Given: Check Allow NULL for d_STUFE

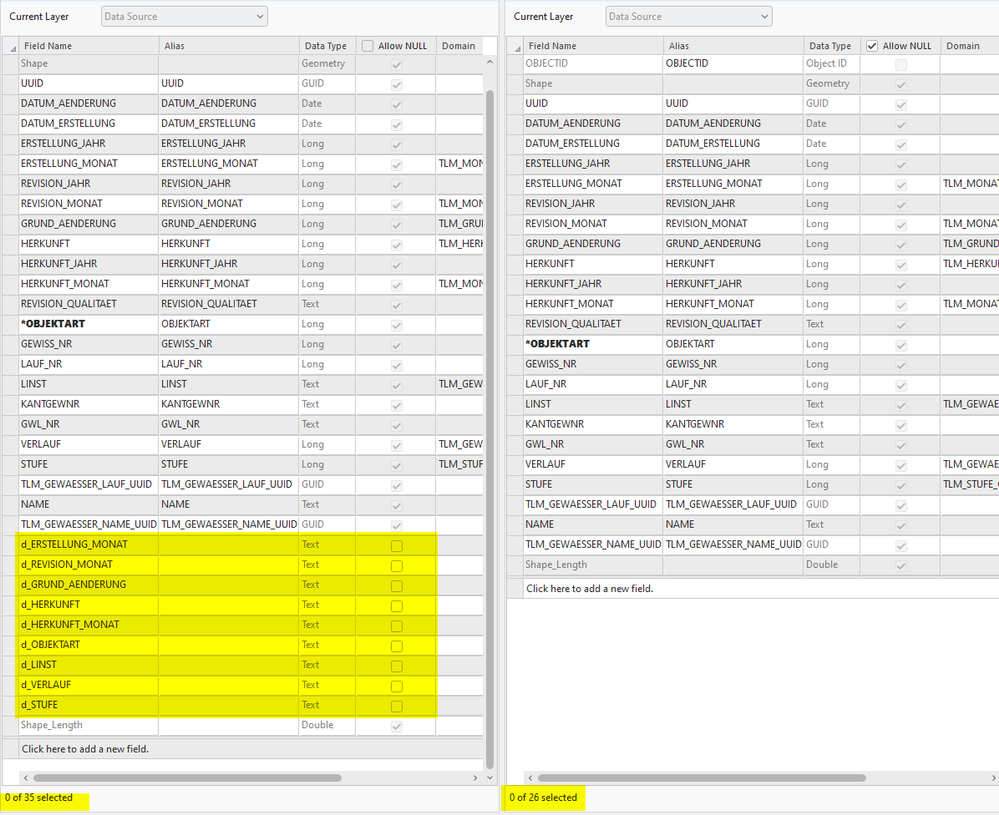Looking at the screenshot, I should pyautogui.click(x=396, y=706).
